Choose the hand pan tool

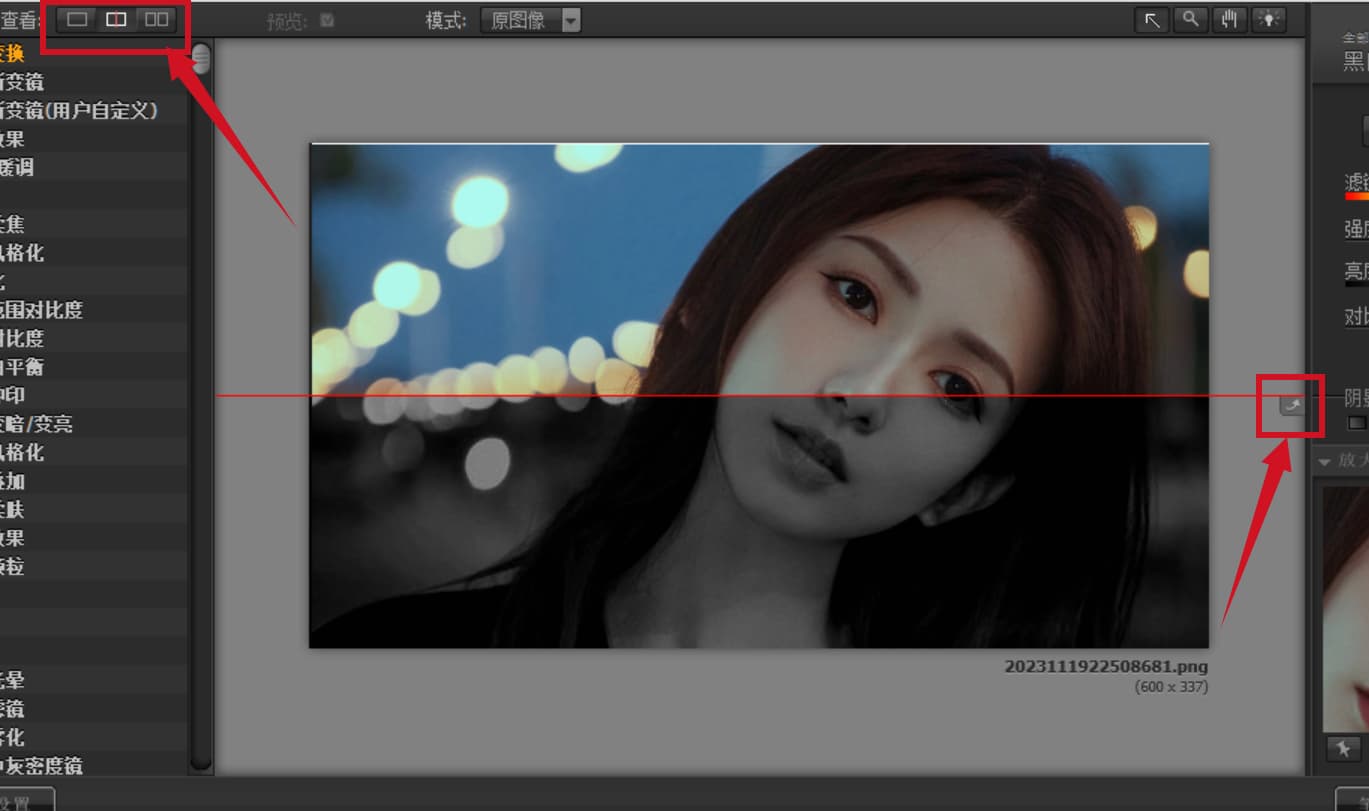pyautogui.click(x=1228, y=20)
